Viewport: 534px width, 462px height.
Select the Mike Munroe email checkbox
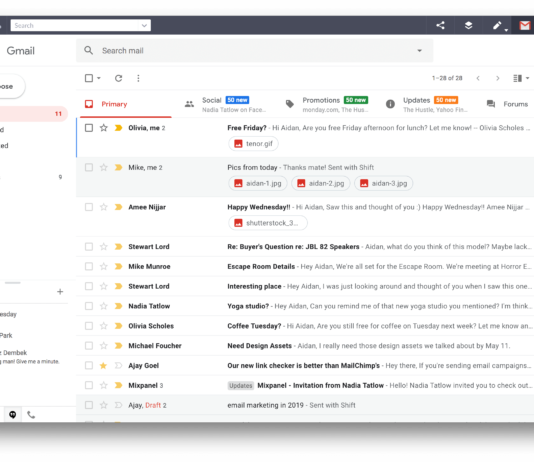click(89, 267)
